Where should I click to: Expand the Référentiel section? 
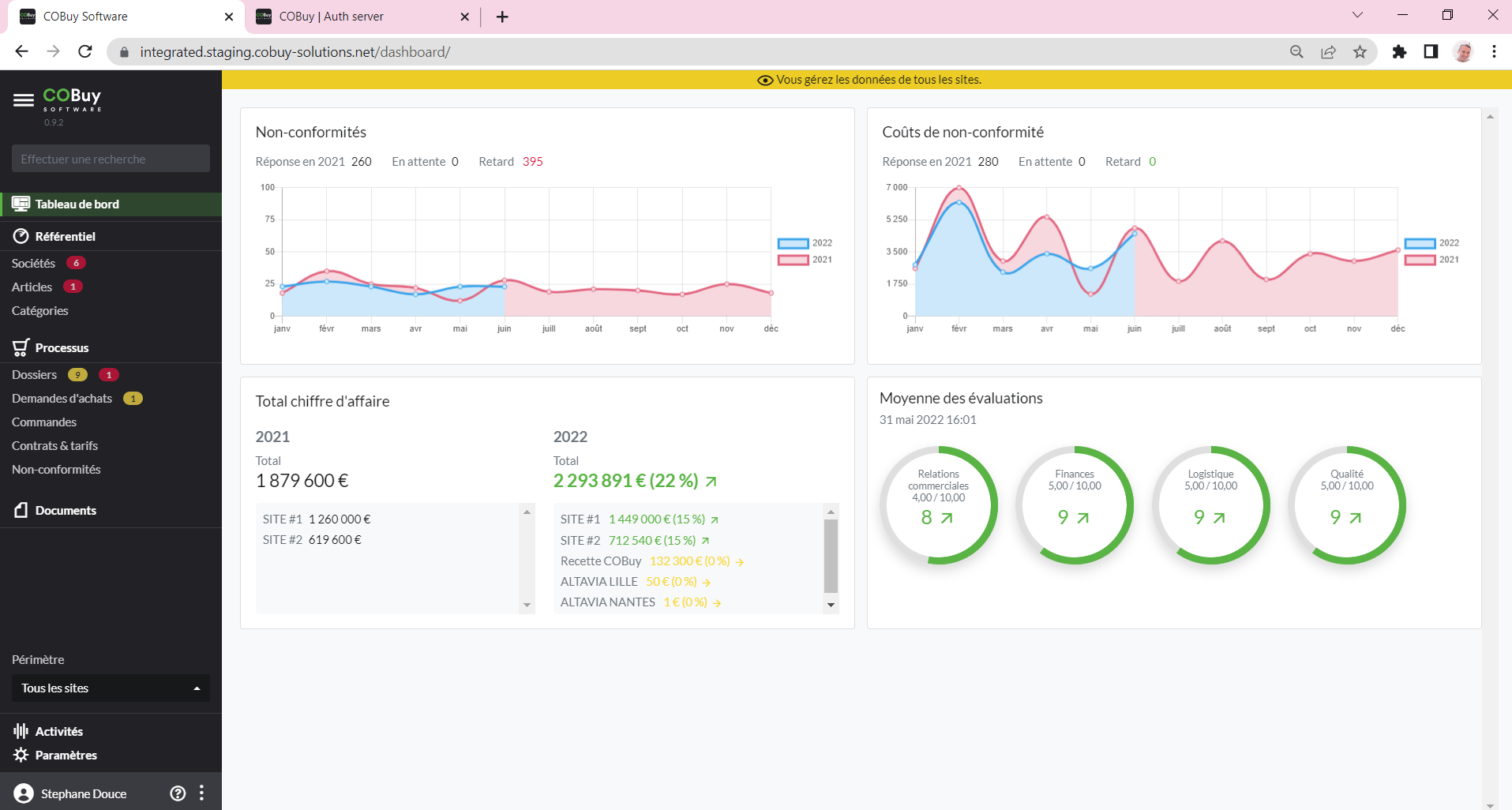click(65, 236)
